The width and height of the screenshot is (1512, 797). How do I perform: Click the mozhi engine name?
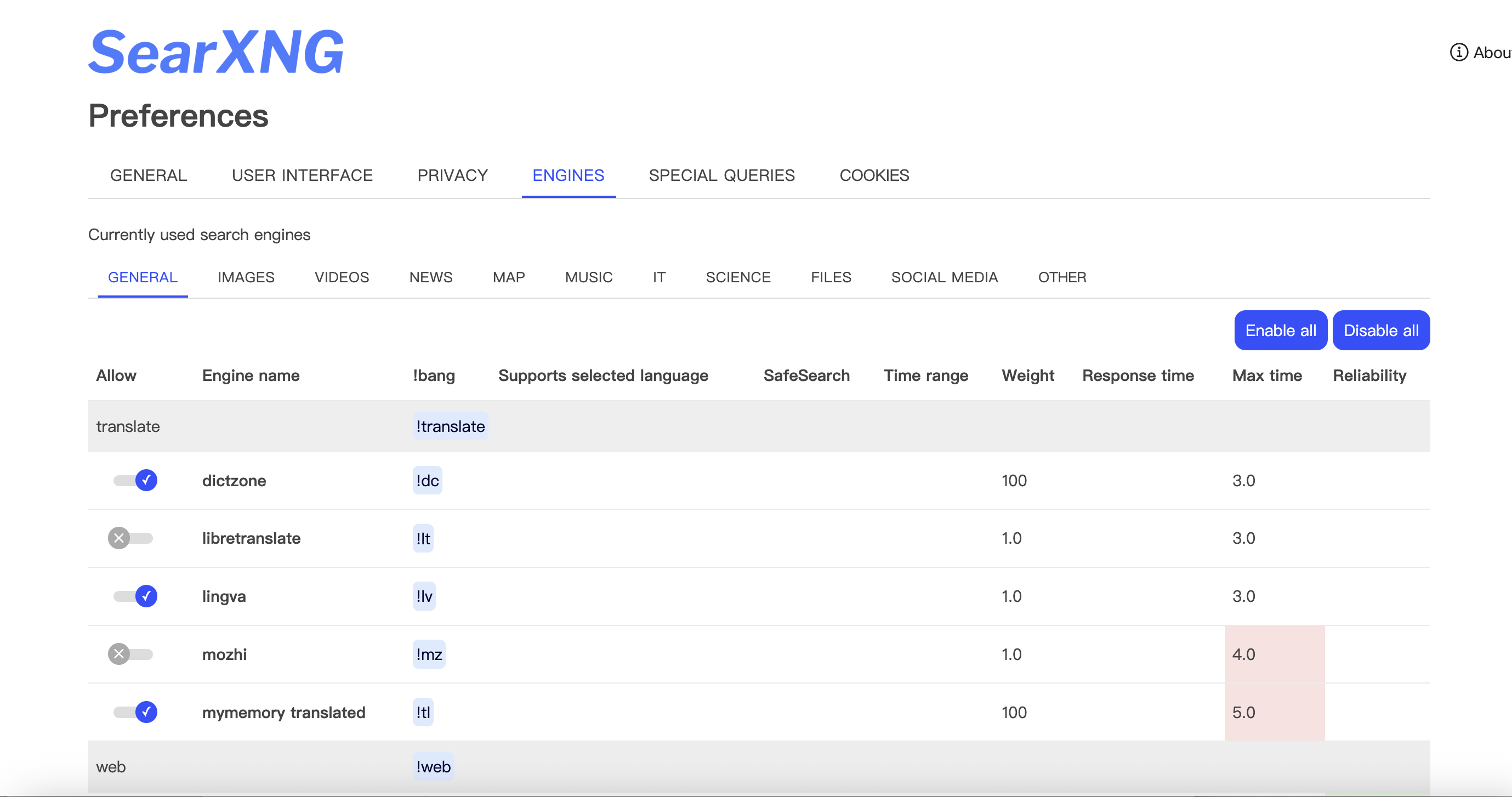coord(224,654)
